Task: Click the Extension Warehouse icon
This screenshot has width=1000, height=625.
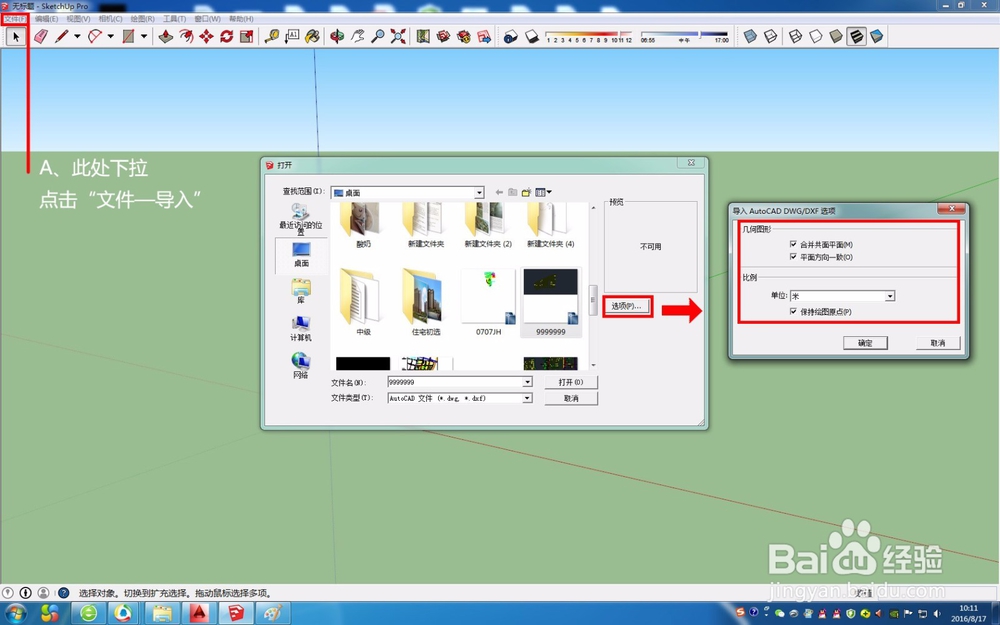Action: click(464, 36)
